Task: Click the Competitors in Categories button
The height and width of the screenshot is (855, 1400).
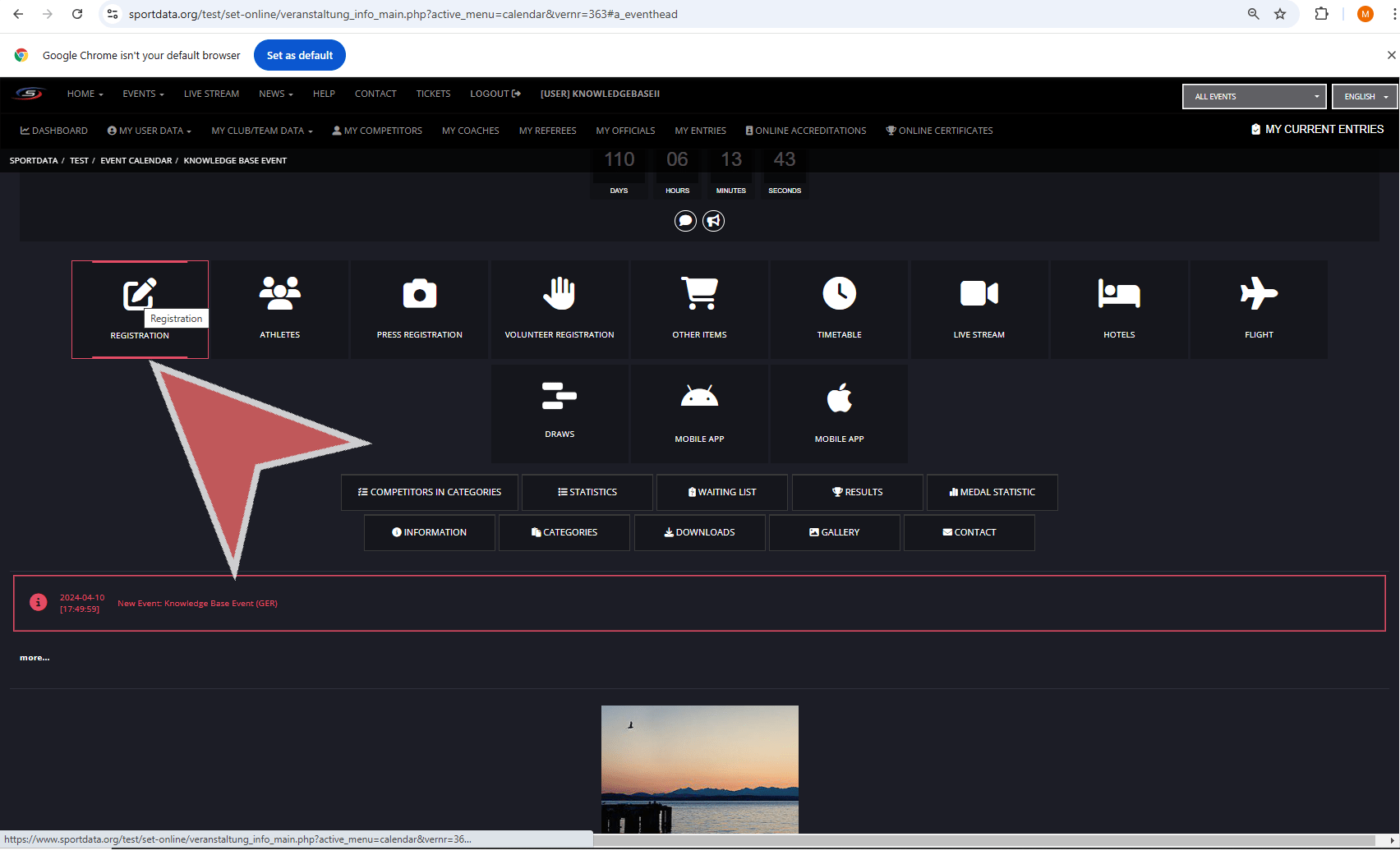Action: pos(429,492)
